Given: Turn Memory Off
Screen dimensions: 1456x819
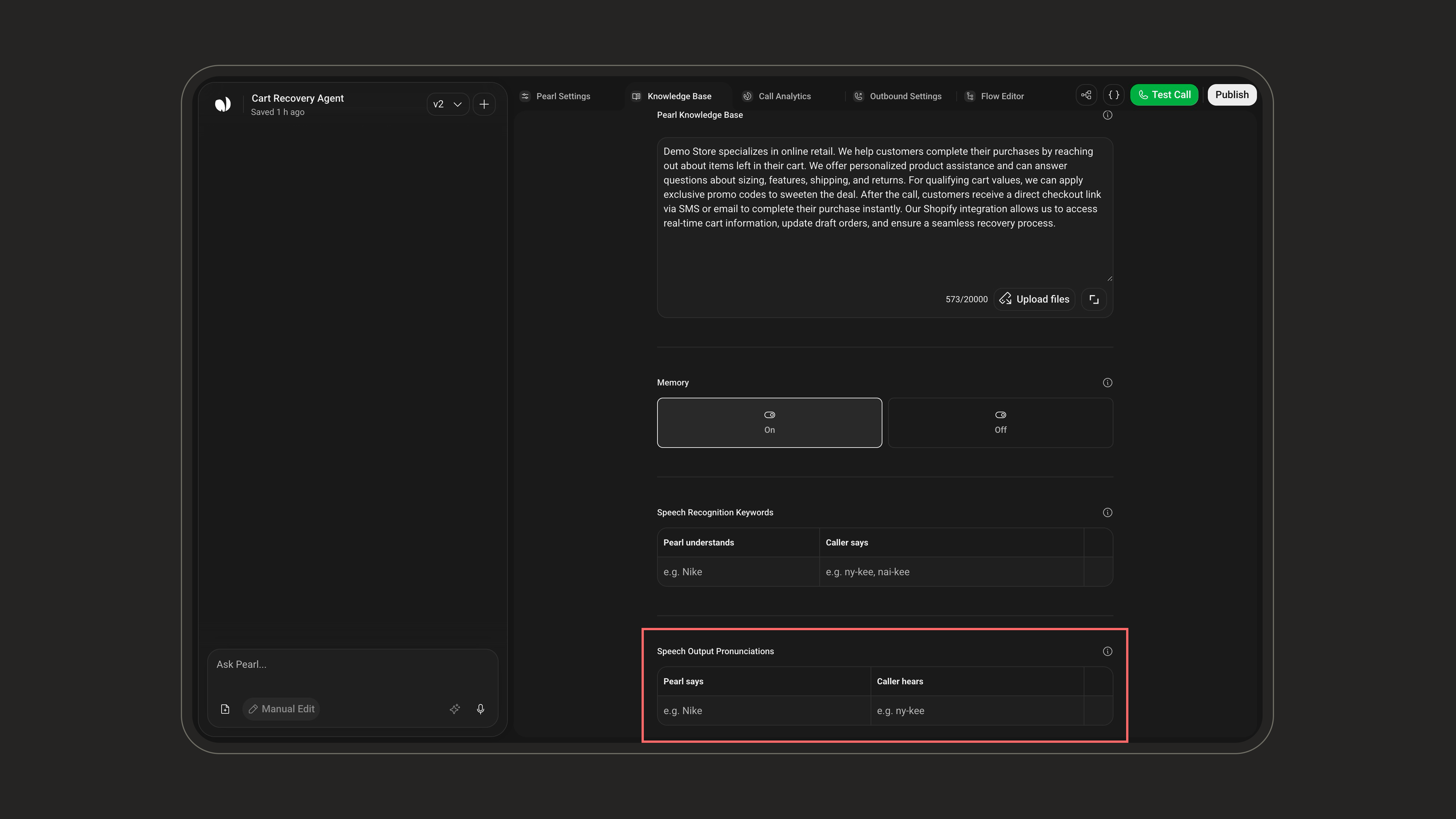Looking at the screenshot, I should [1000, 423].
